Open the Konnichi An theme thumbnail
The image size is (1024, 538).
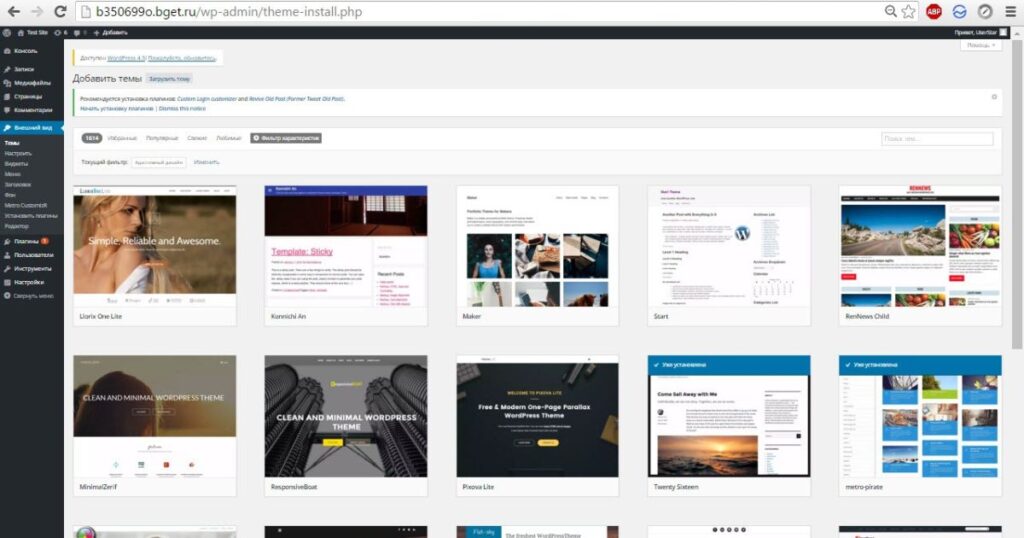coord(346,246)
